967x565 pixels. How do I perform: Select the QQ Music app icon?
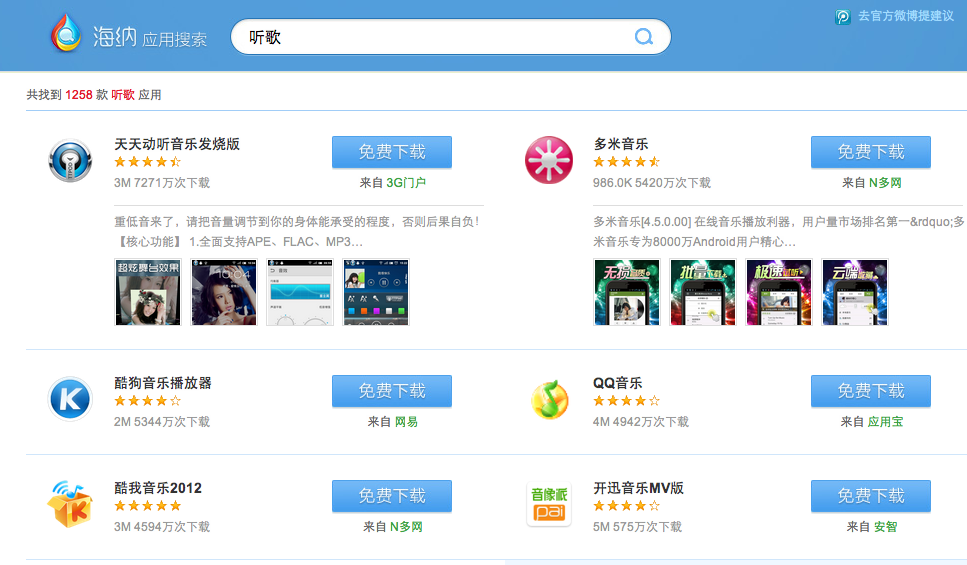click(549, 399)
